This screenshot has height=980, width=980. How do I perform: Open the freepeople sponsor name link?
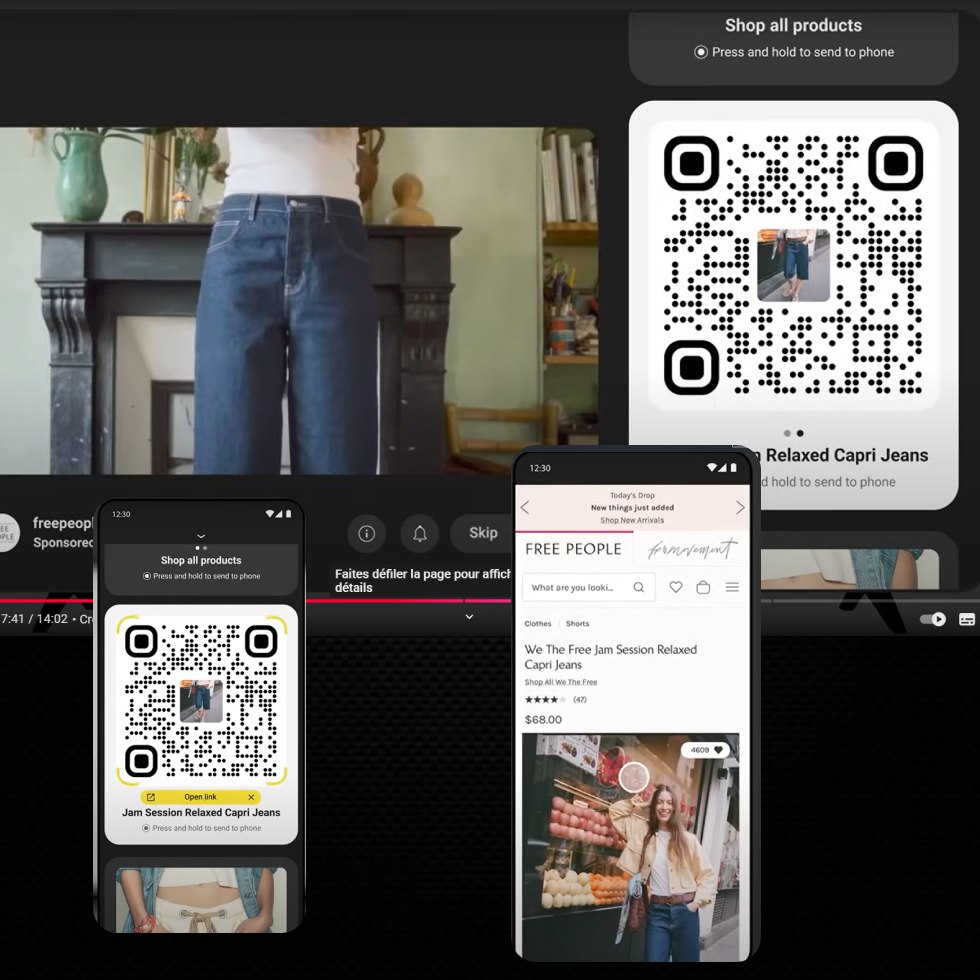tap(62, 523)
